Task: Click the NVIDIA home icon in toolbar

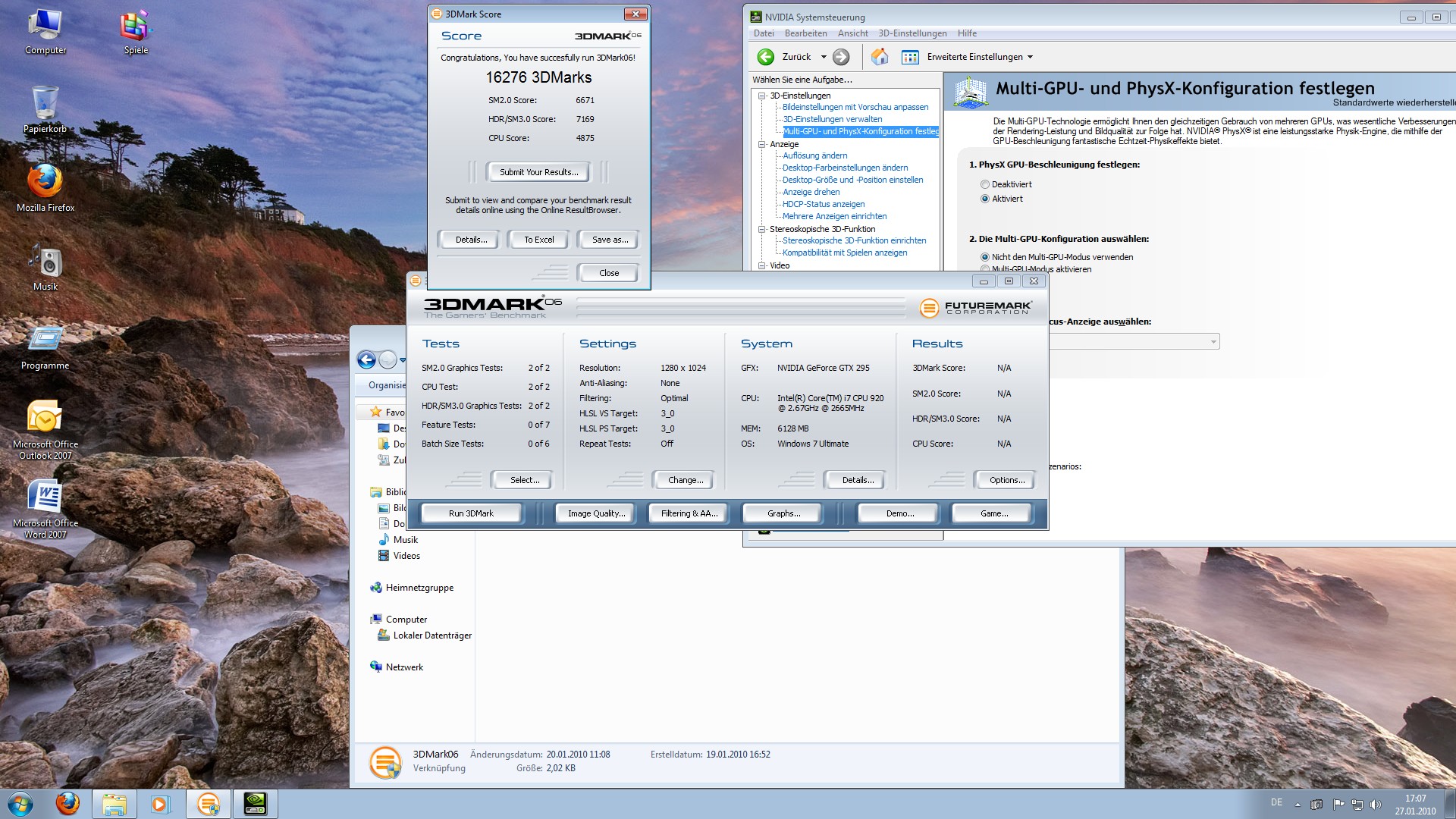Action: point(880,57)
